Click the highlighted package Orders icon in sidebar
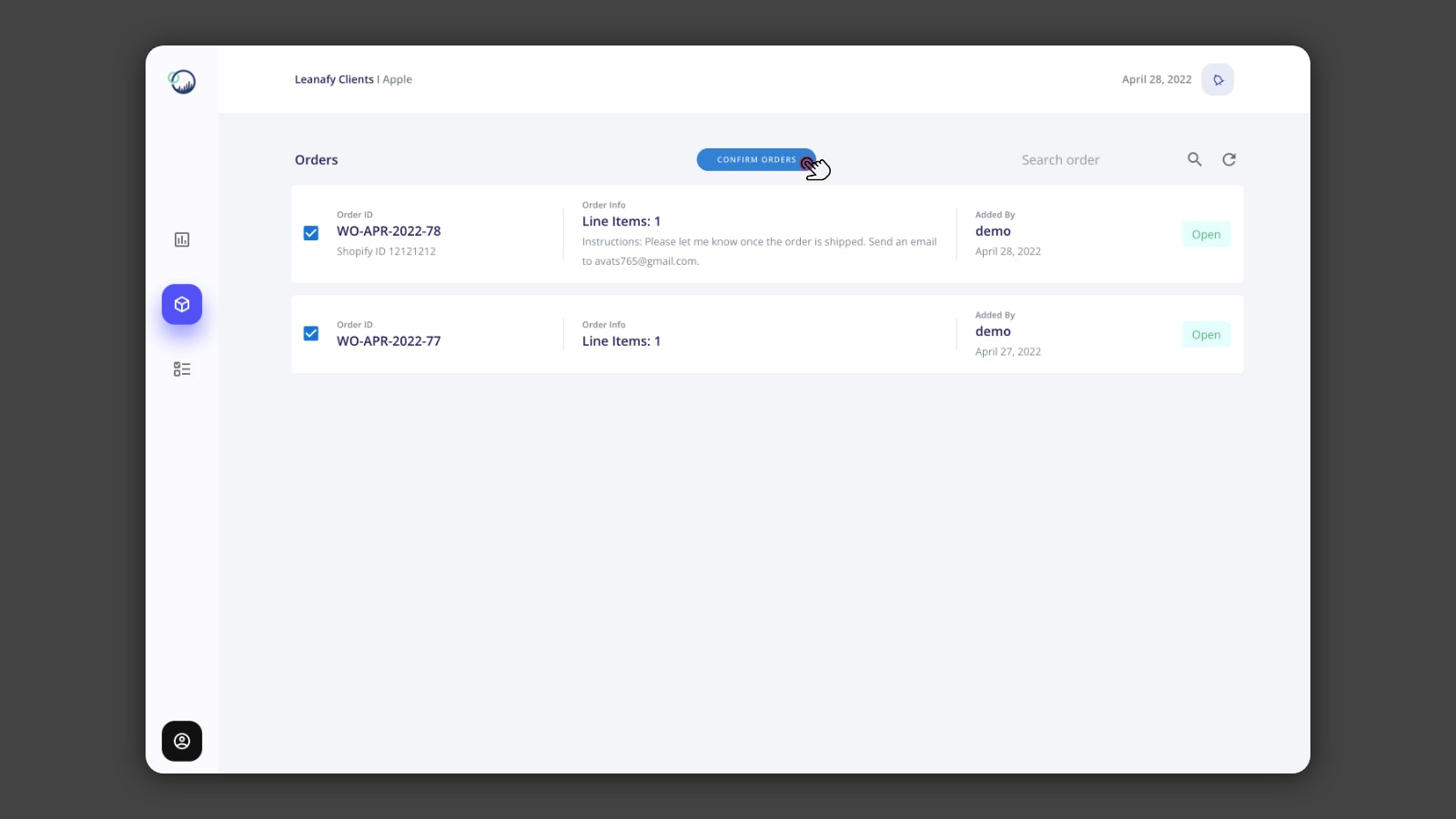The image size is (1456, 819). click(x=181, y=304)
